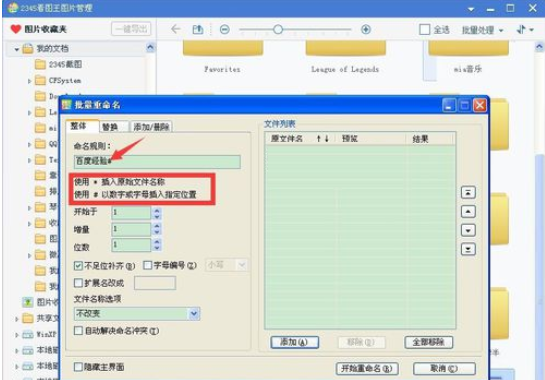The height and width of the screenshot is (380, 545).
Task: Click the zoom in plus icon
Action: tap(366, 30)
